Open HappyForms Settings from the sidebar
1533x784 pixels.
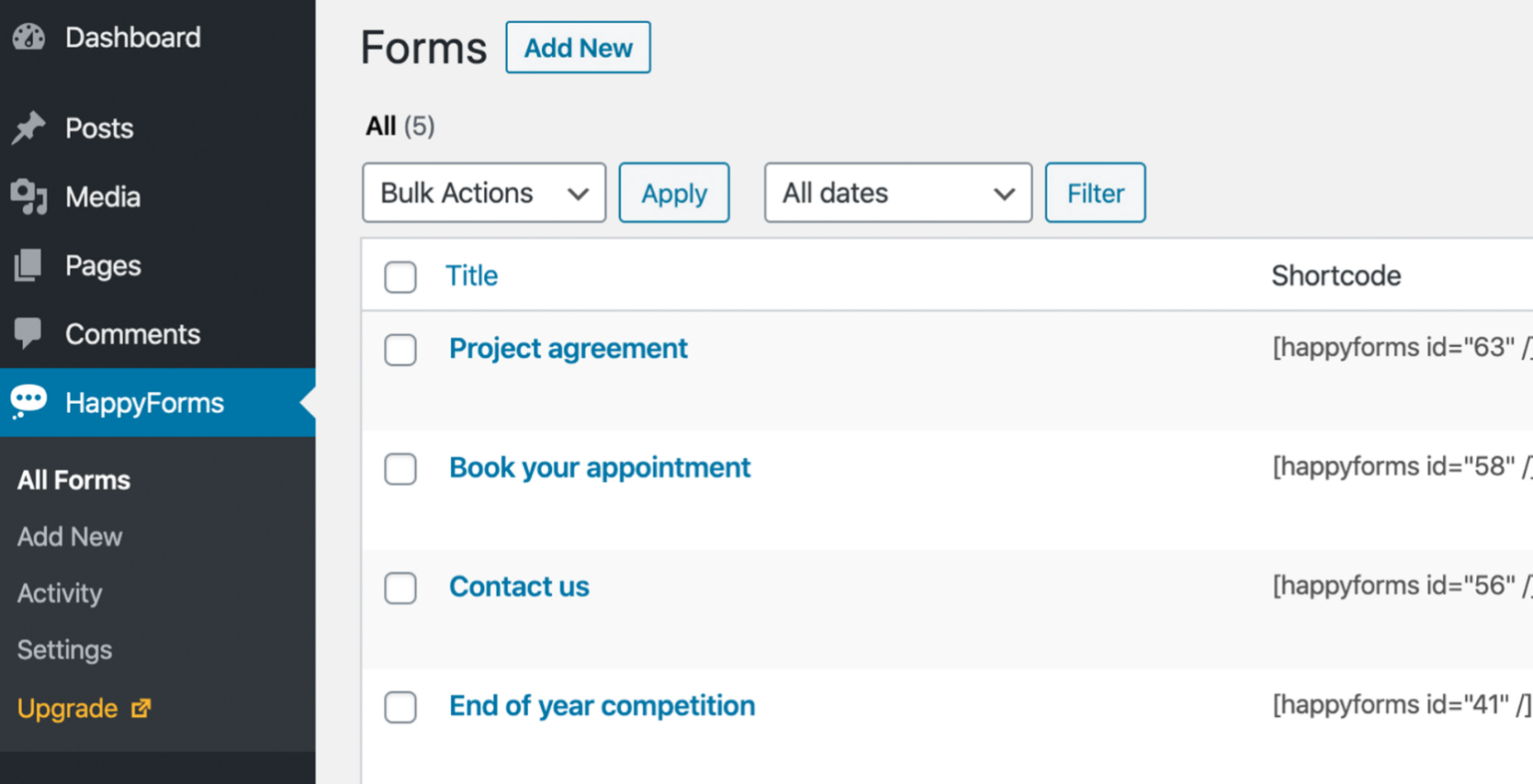tap(64, 649)
